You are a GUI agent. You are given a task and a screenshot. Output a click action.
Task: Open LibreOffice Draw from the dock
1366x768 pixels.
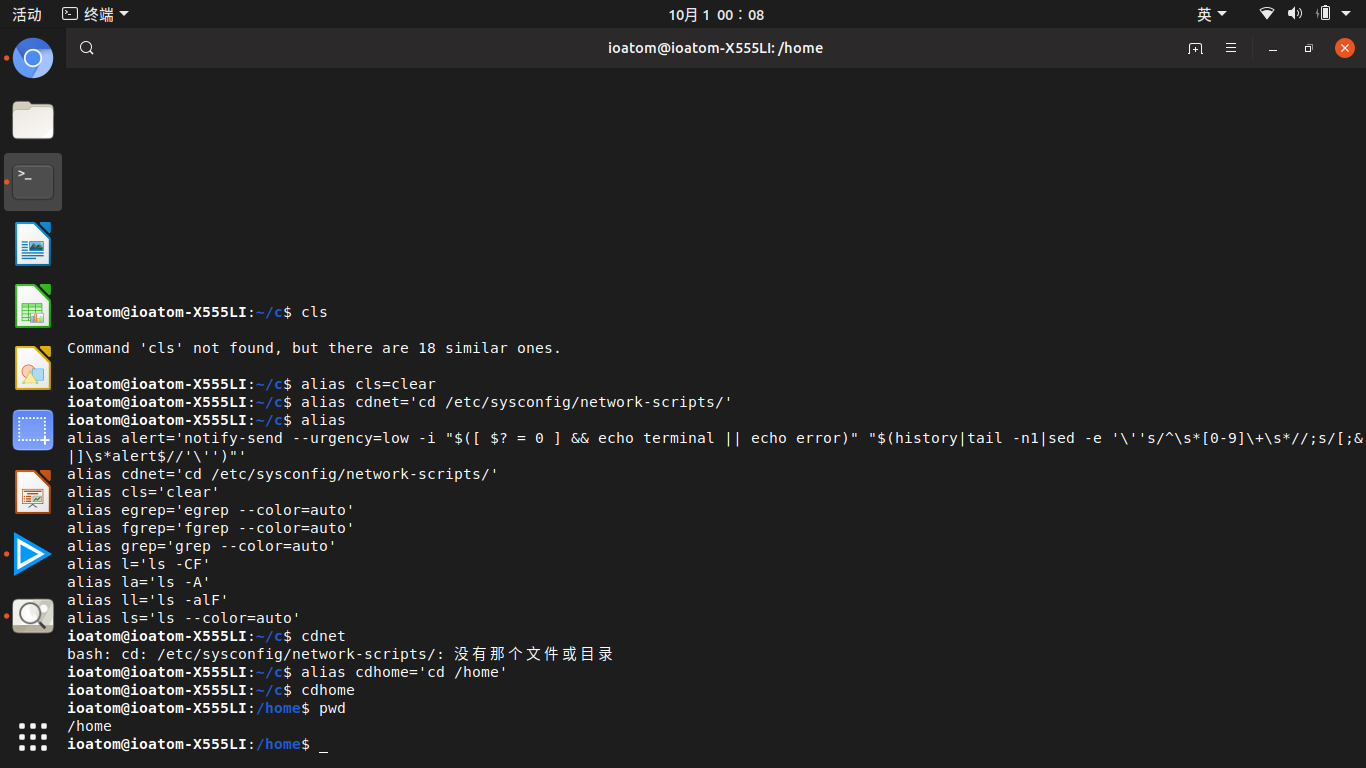point(33,368)
